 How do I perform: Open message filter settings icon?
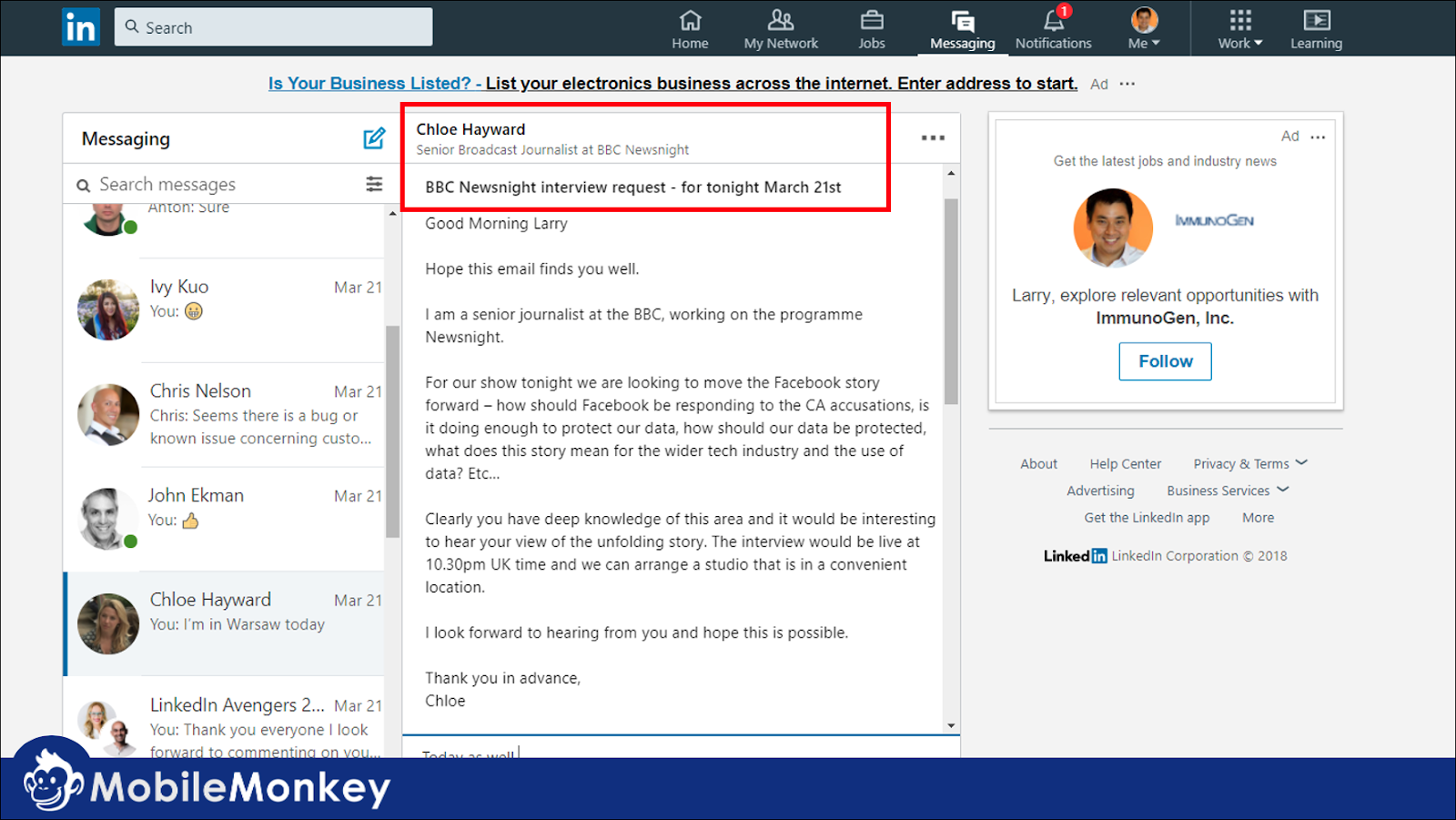point(374,184)
